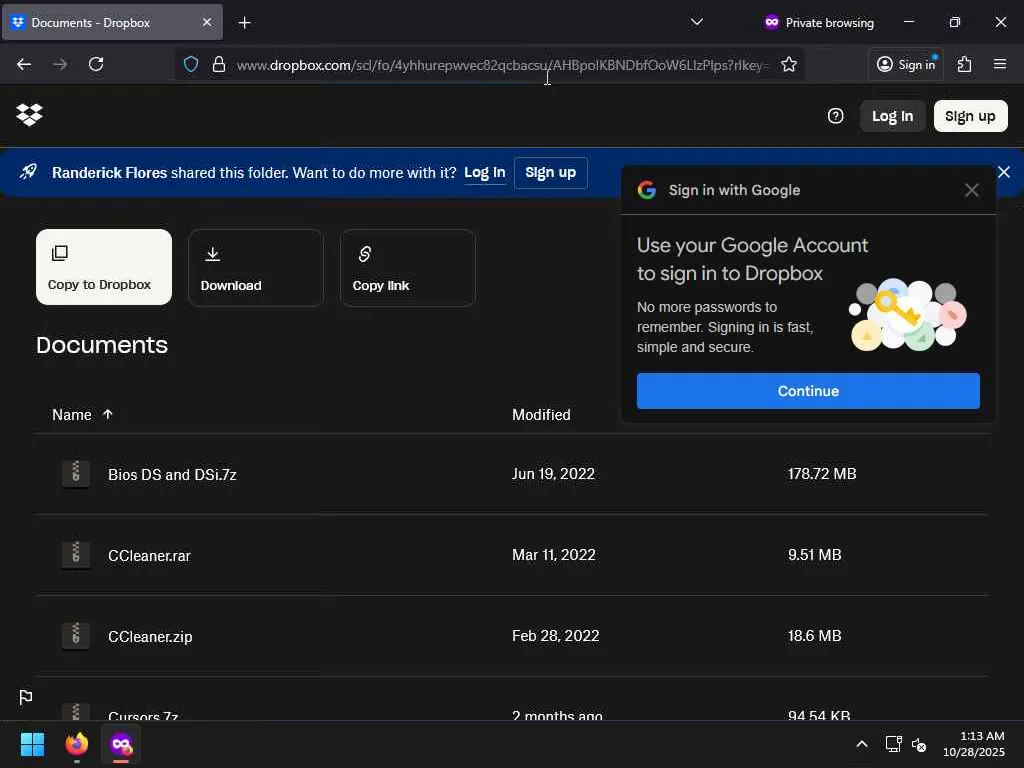The height and width of the screenshot is (768, 1024).
Task: Click the network icon in system tray
Action: [x=893, y=744]
